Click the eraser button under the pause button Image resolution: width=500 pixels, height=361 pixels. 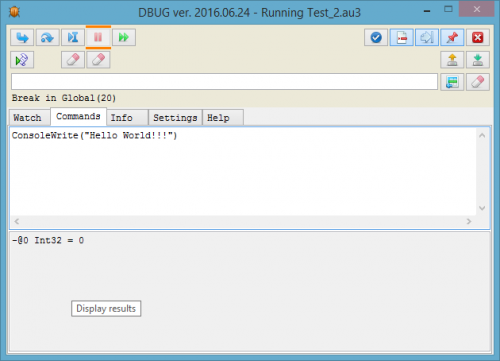(98, 60)
